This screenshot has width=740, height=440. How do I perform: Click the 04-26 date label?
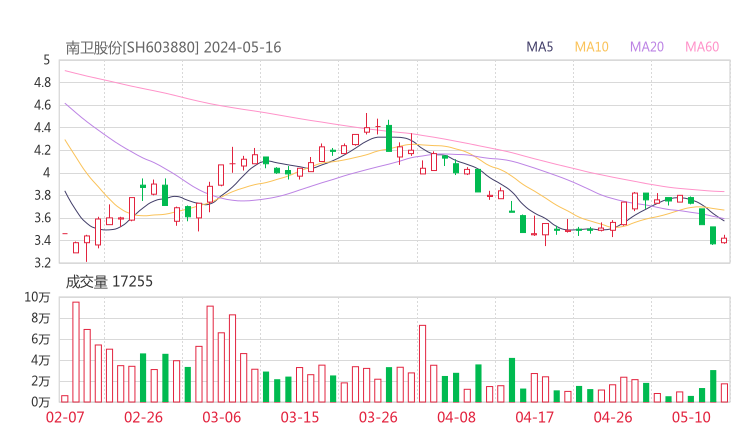613,417
